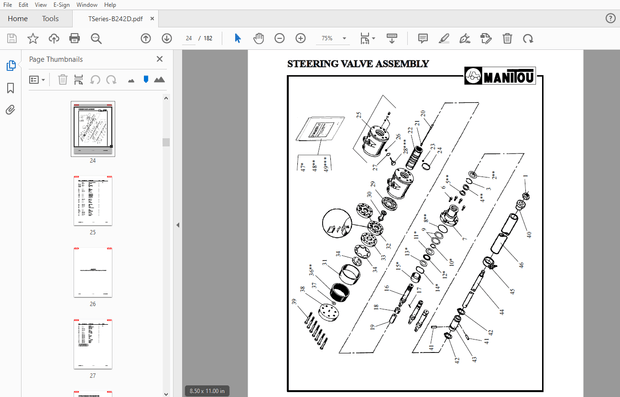
Task: Close the Page Thumbnails panel
Action: 160,59
